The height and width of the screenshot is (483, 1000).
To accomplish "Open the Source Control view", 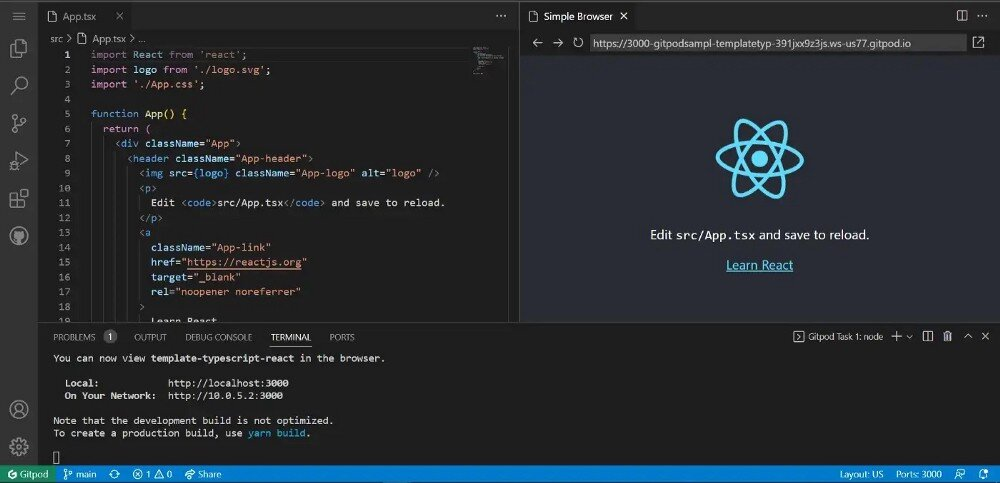I will pyautogui.click(x=18, y=124).
